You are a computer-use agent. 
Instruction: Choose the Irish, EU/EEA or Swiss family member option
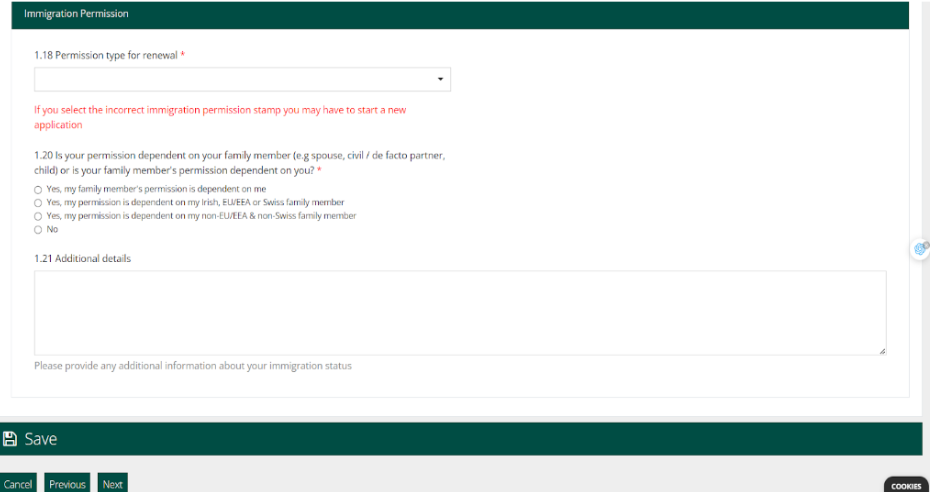pos(38,202)
